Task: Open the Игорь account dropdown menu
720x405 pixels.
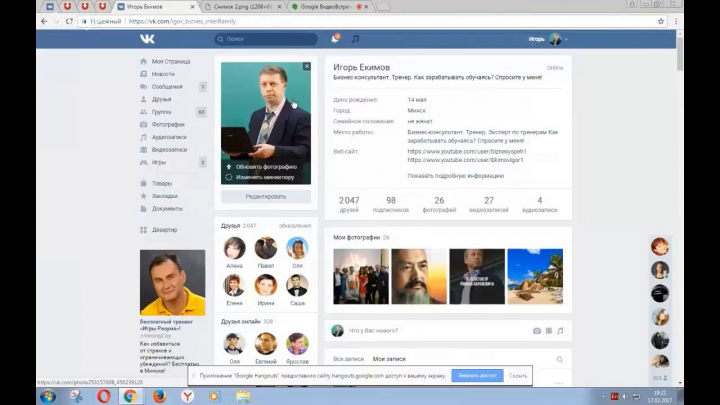Action: point(548,39)
